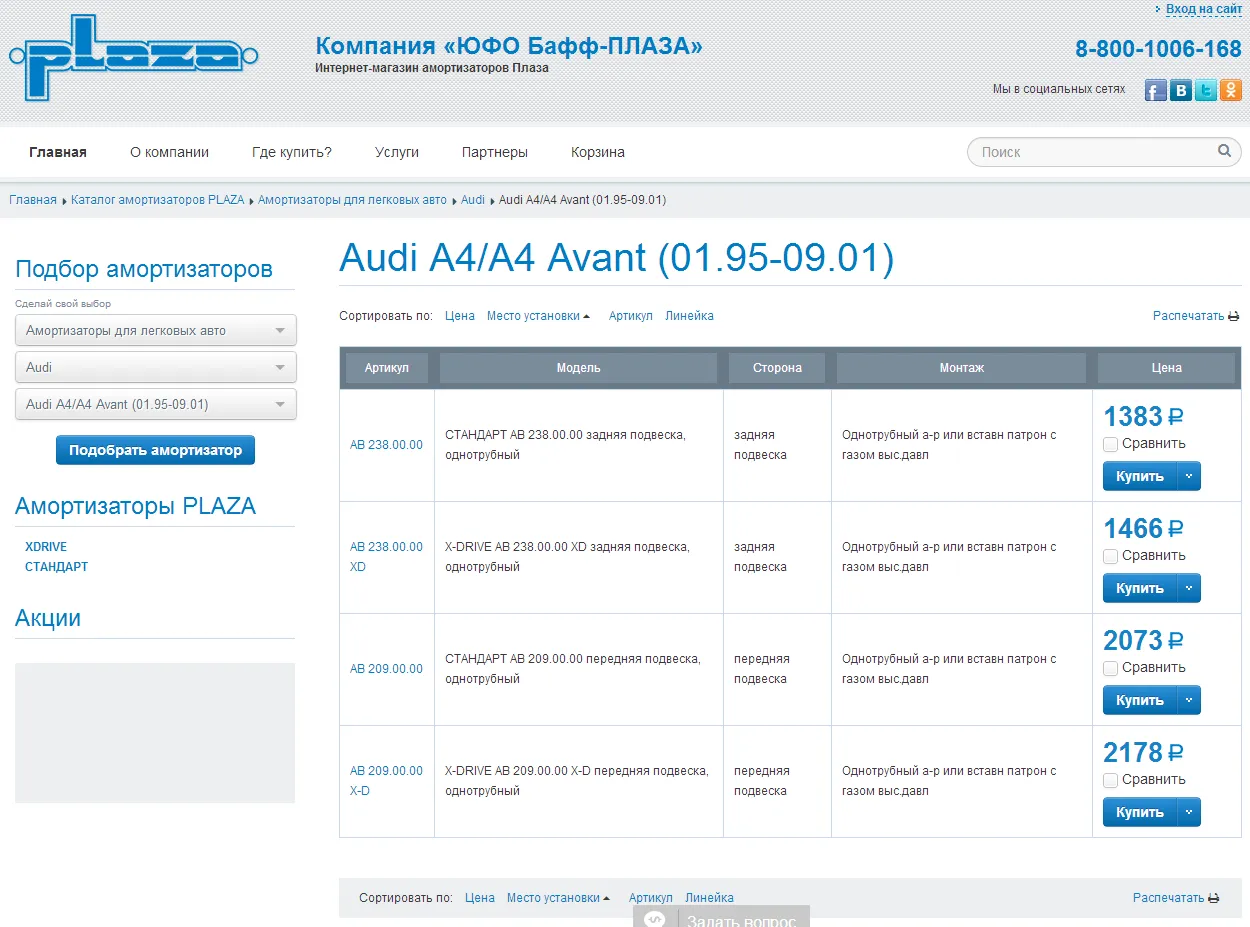This screenshot has width=1250, height=927.
Task: Open article link AB 238.00.00 XD
Action: click(386, 557)
